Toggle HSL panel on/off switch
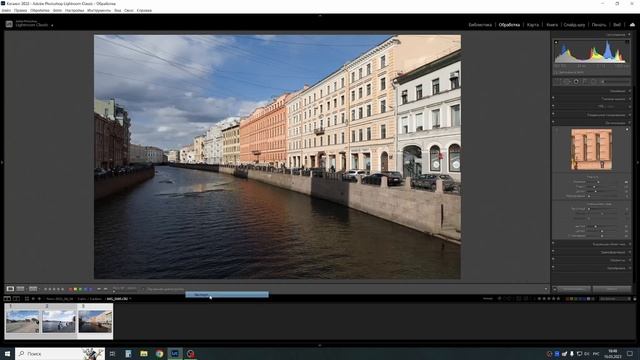The height and width of the screenshot is (360, 640). (553, 106)
